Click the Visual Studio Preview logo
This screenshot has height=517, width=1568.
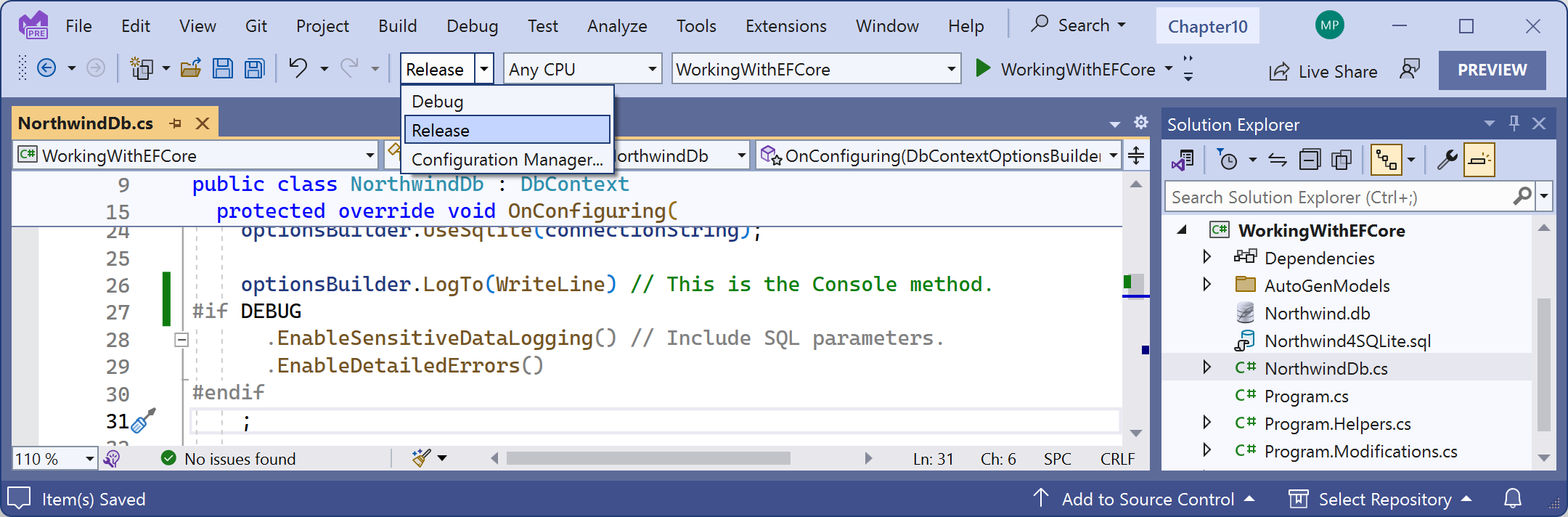click(x=33, y=25)
